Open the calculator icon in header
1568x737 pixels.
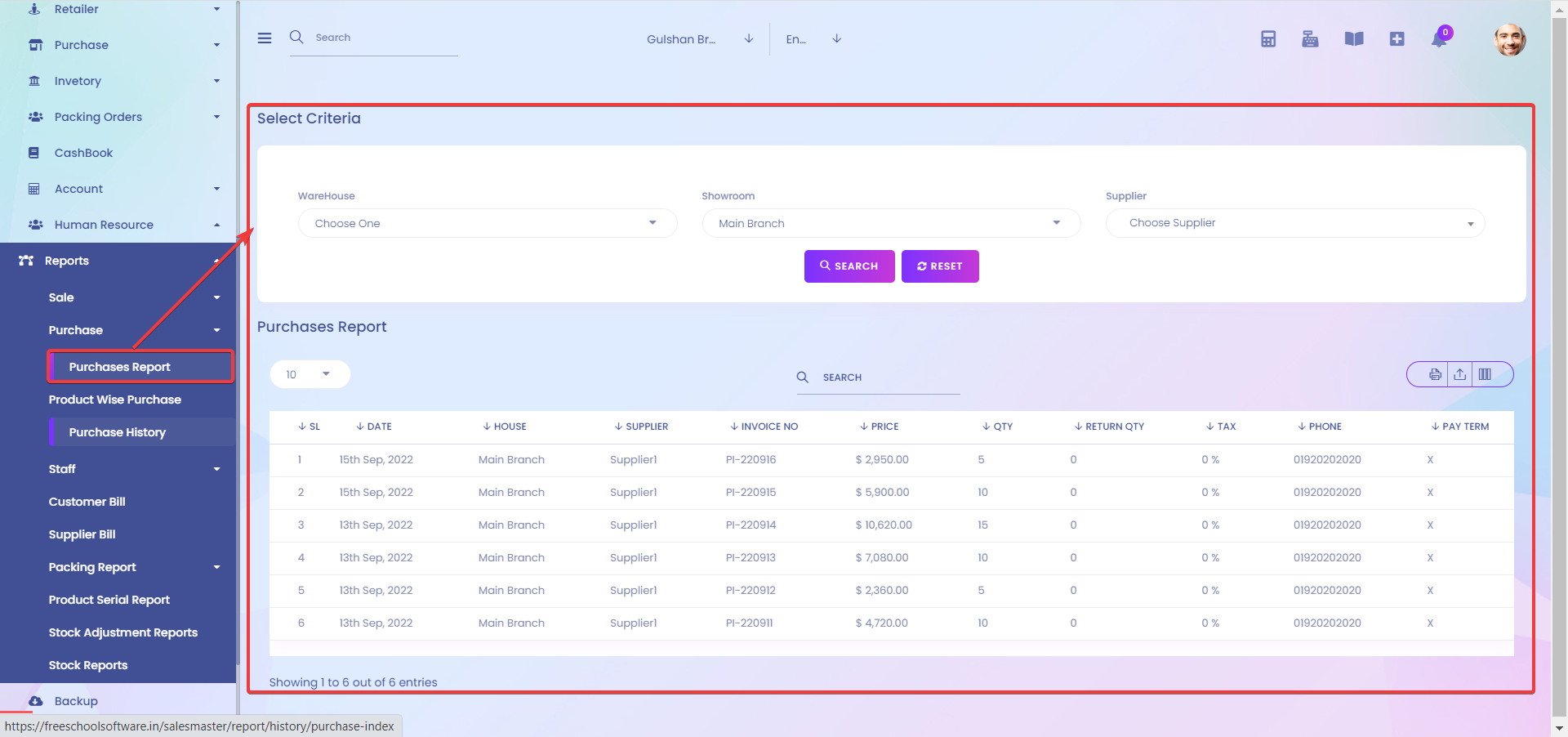[1267, 39]
